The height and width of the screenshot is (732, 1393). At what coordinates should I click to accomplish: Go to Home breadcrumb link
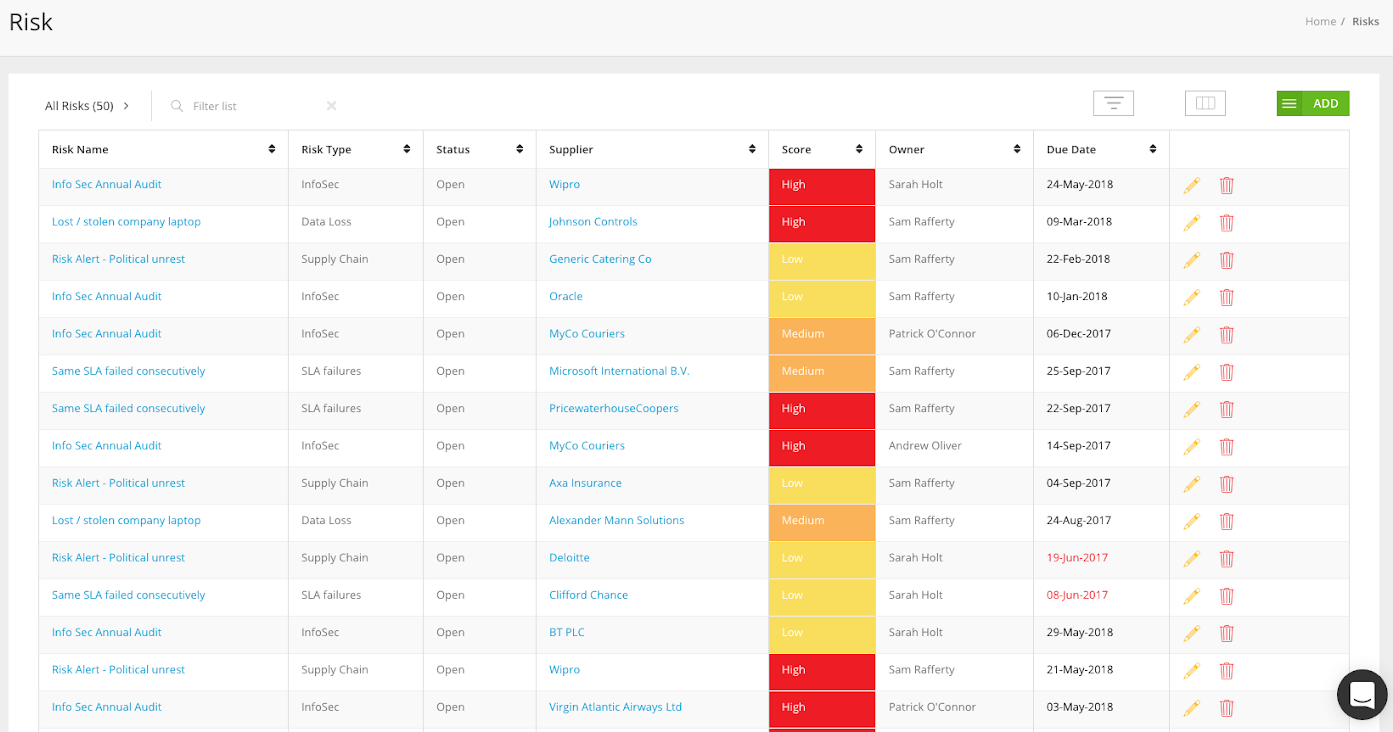[x=1320, y=21]
